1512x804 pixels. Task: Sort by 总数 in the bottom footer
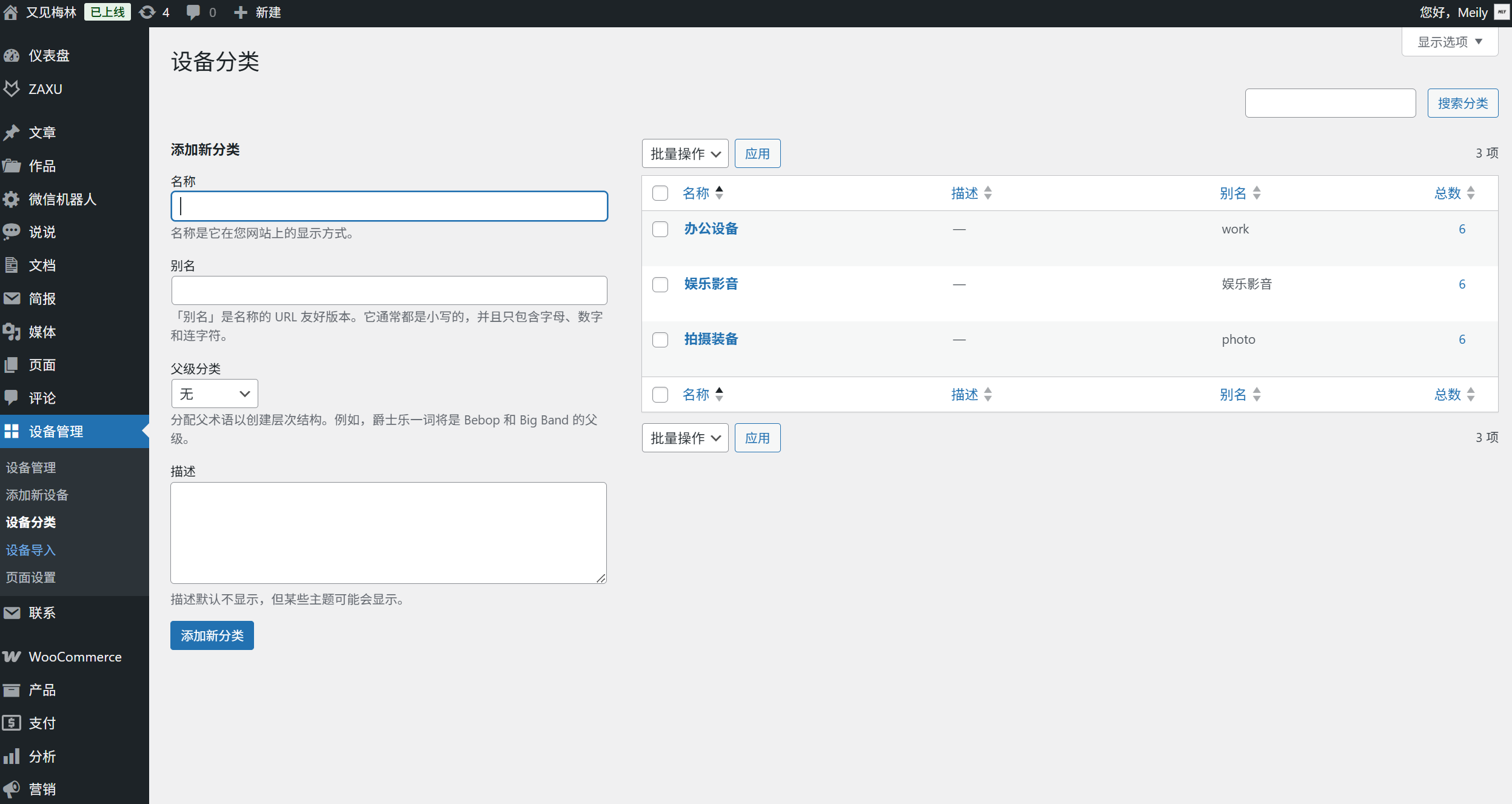1454,395
